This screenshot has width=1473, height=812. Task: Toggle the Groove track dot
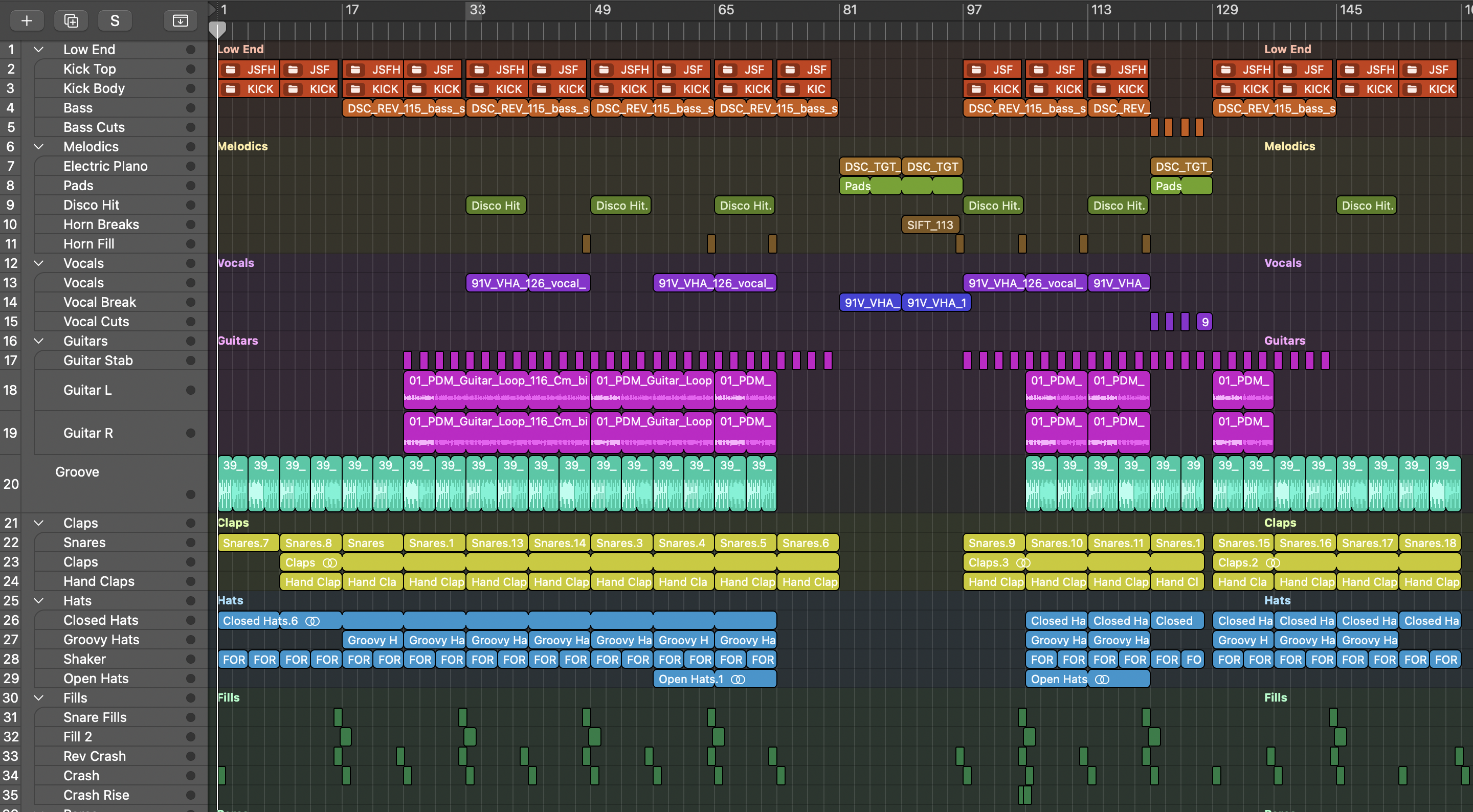pos(190,494)
